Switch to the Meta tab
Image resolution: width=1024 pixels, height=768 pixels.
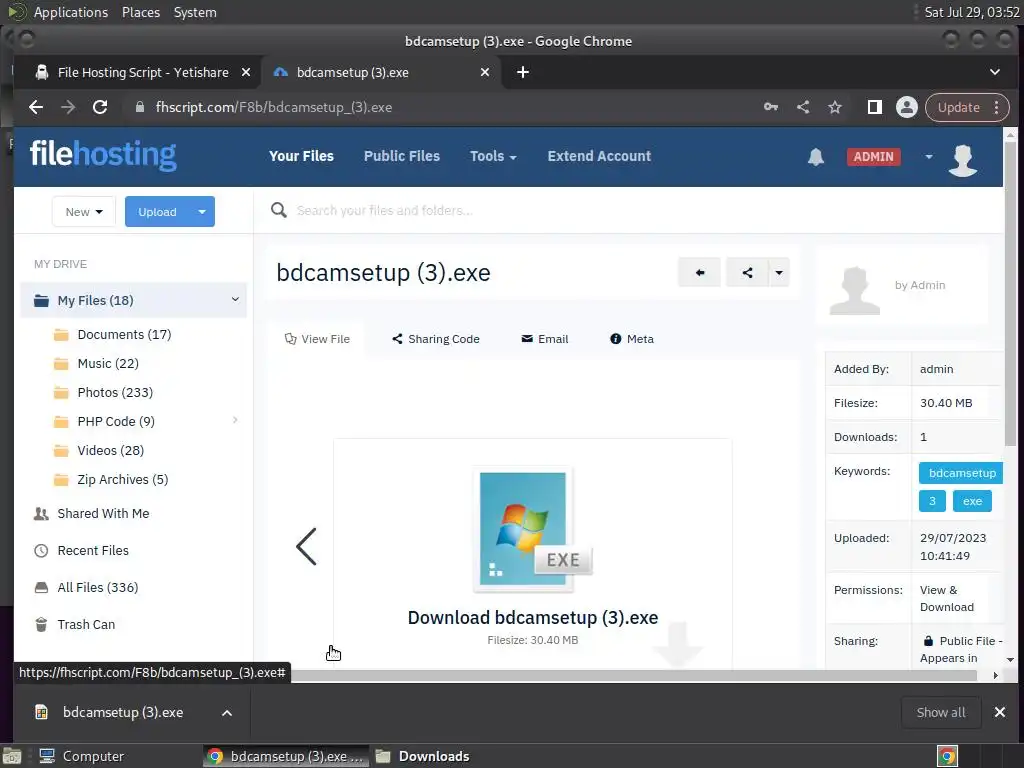632,339
